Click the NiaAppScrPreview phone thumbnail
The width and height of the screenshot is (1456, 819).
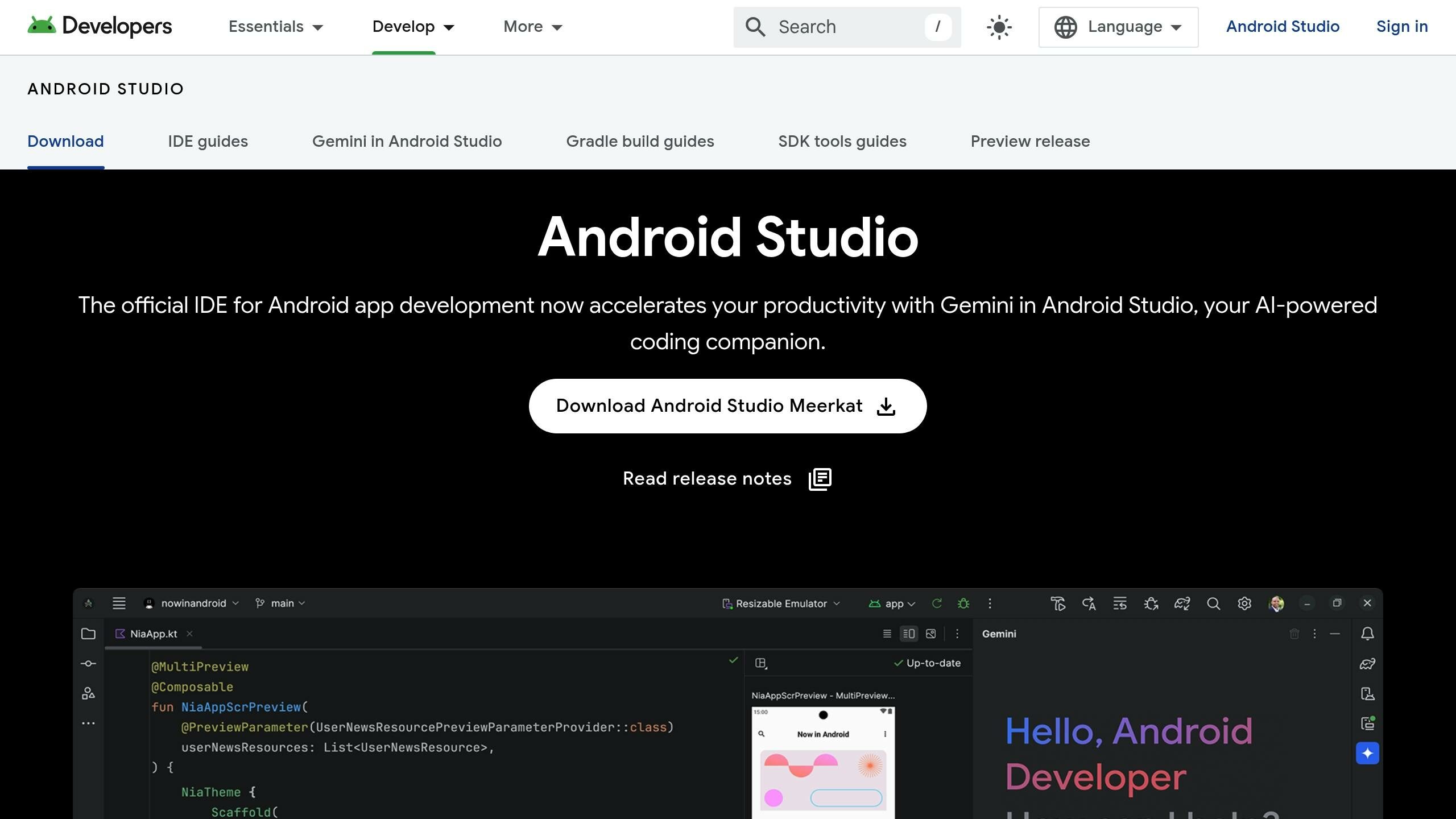click(823, 763)
